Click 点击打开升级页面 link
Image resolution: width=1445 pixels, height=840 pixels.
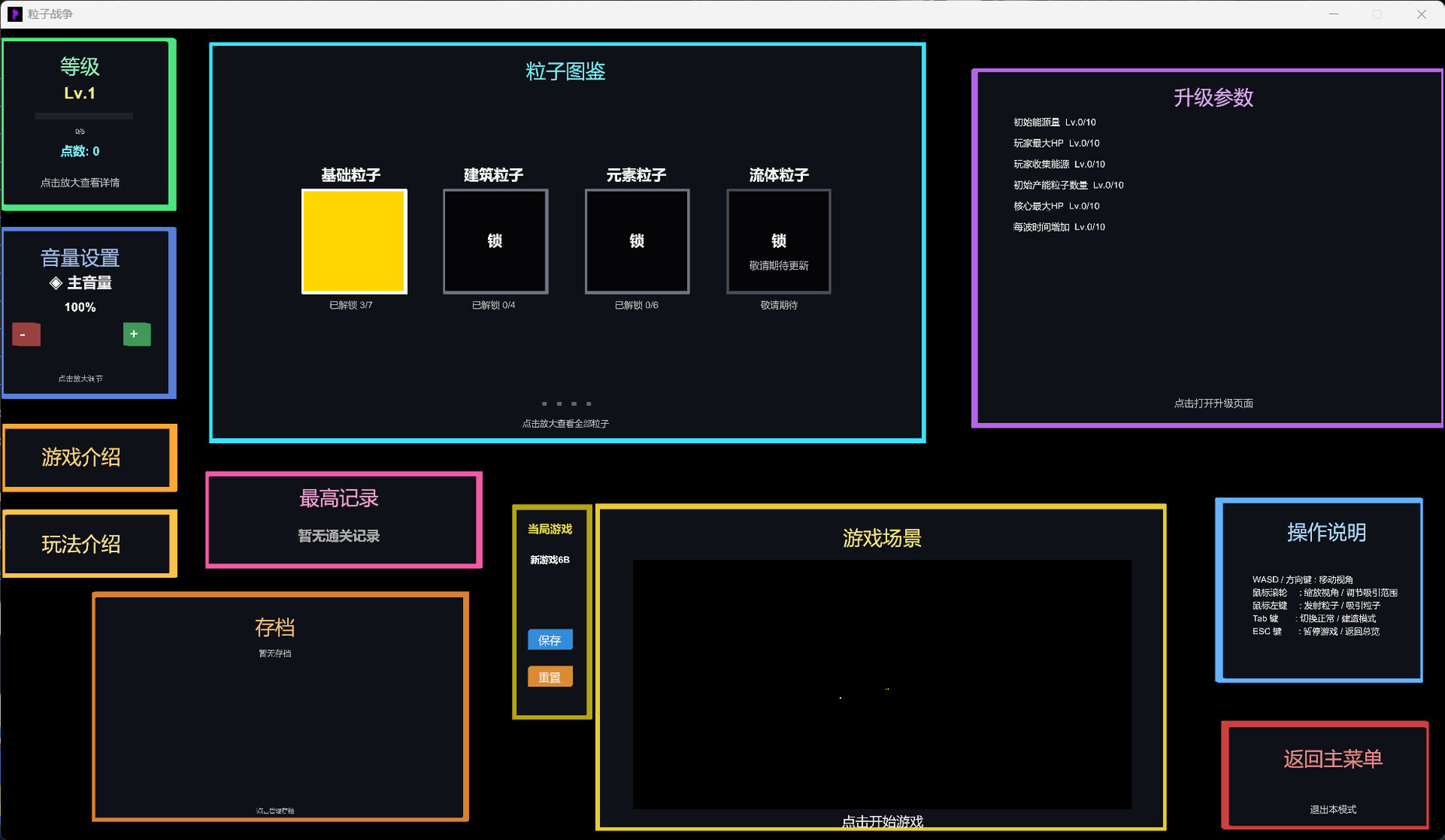[x=1213, y=404]
